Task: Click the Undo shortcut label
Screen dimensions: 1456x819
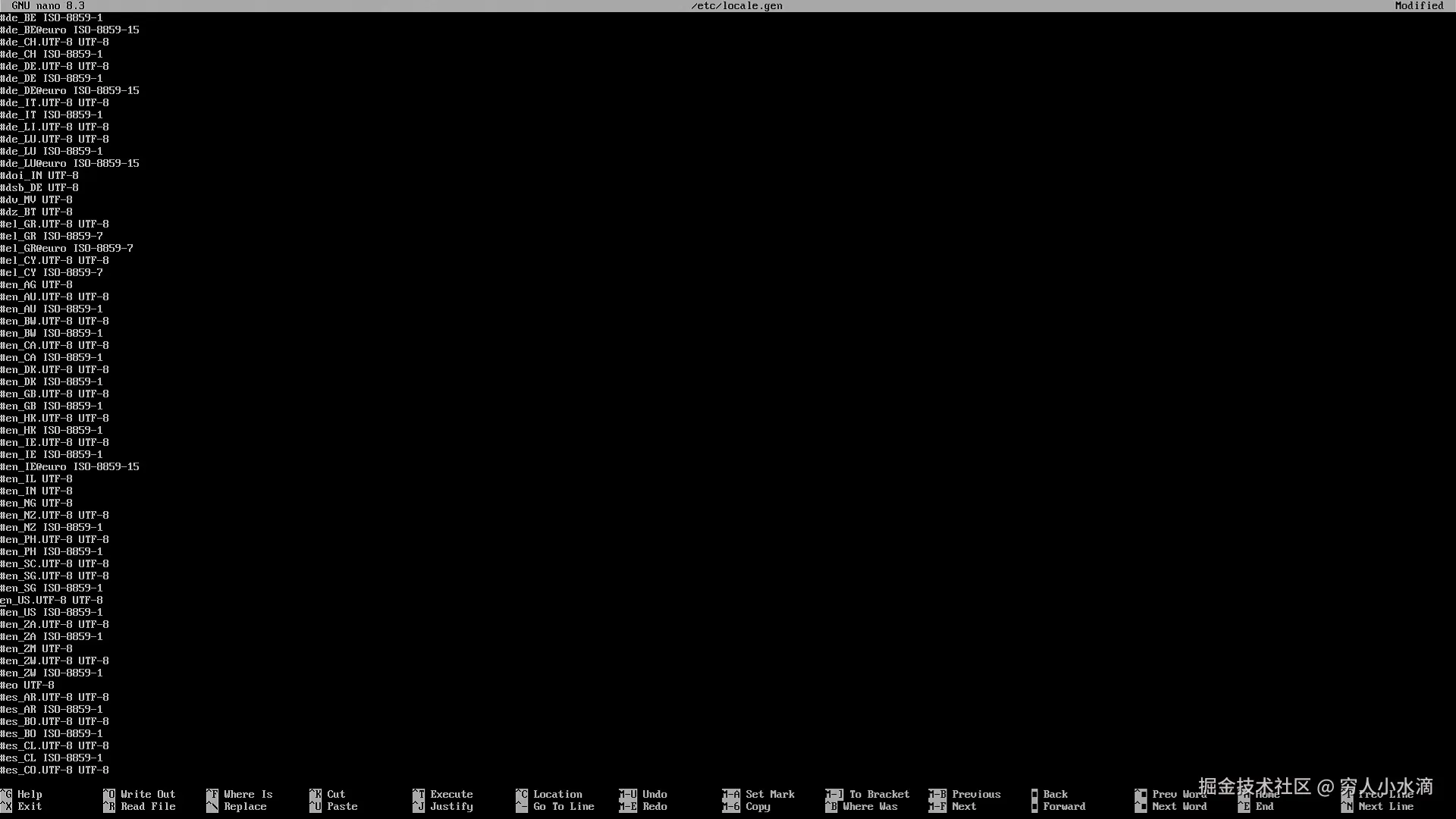Action: pos(654,794)
